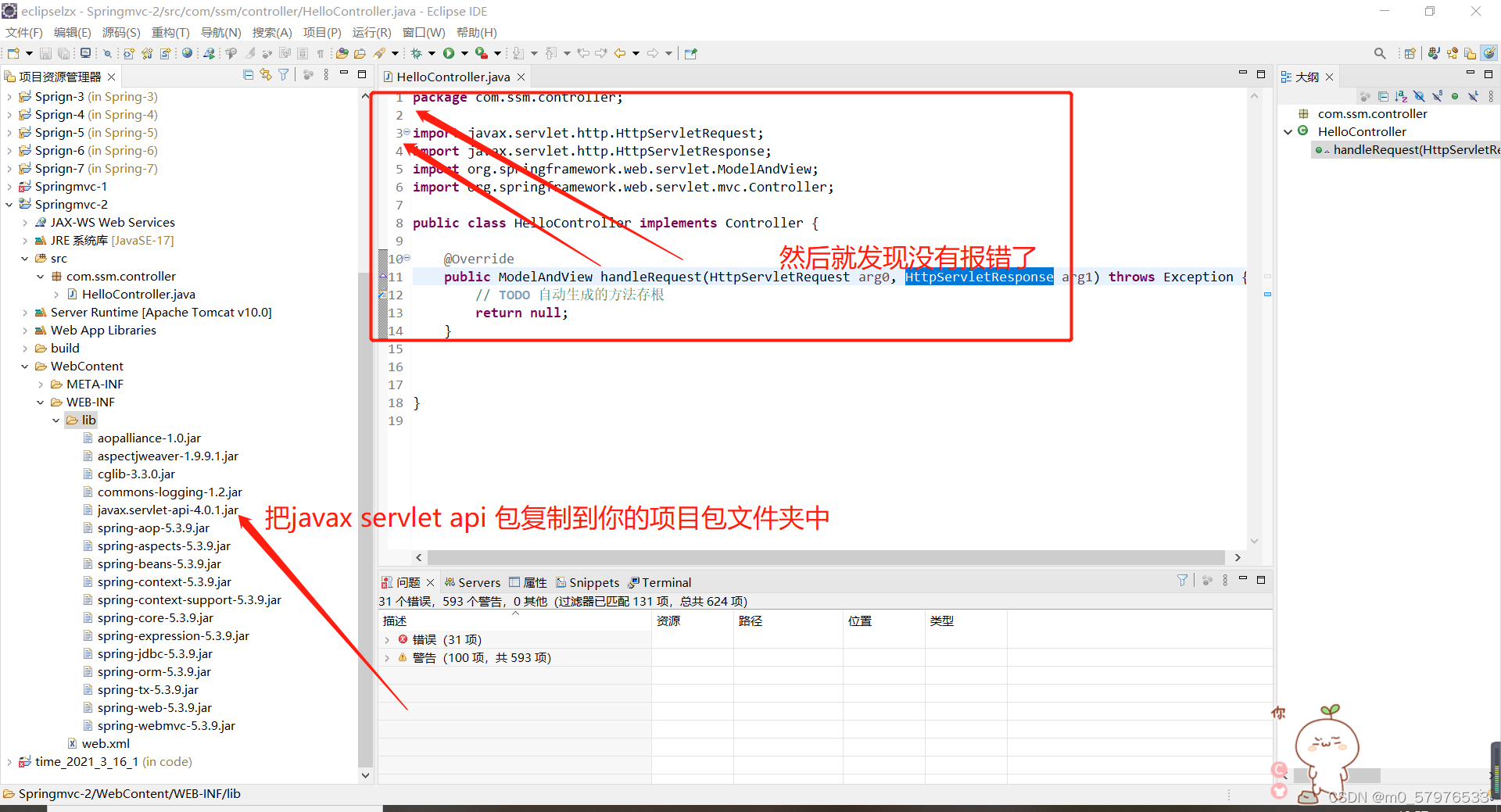1501x812 pixels.
Task: Toggle Hide Local Types in Outline
Action: pyautogui.click(x=1473, y=96)
